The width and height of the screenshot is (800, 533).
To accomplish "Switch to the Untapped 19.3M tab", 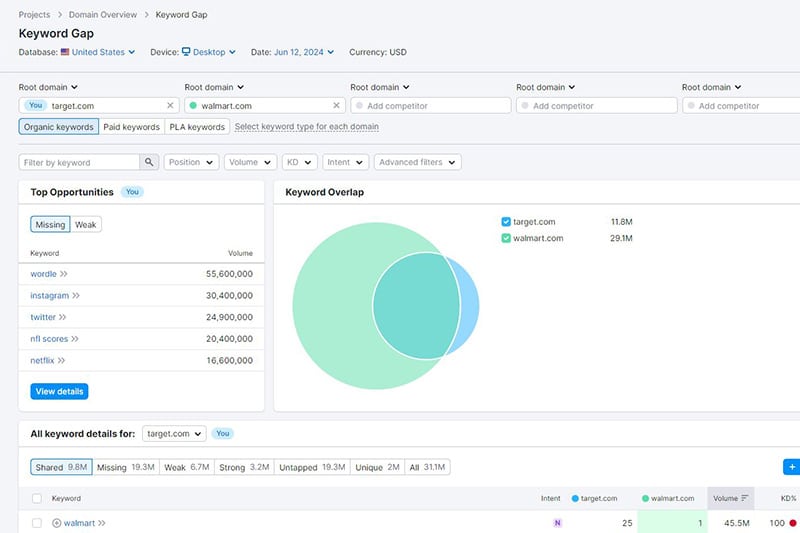I will click(x=312, y=467).
